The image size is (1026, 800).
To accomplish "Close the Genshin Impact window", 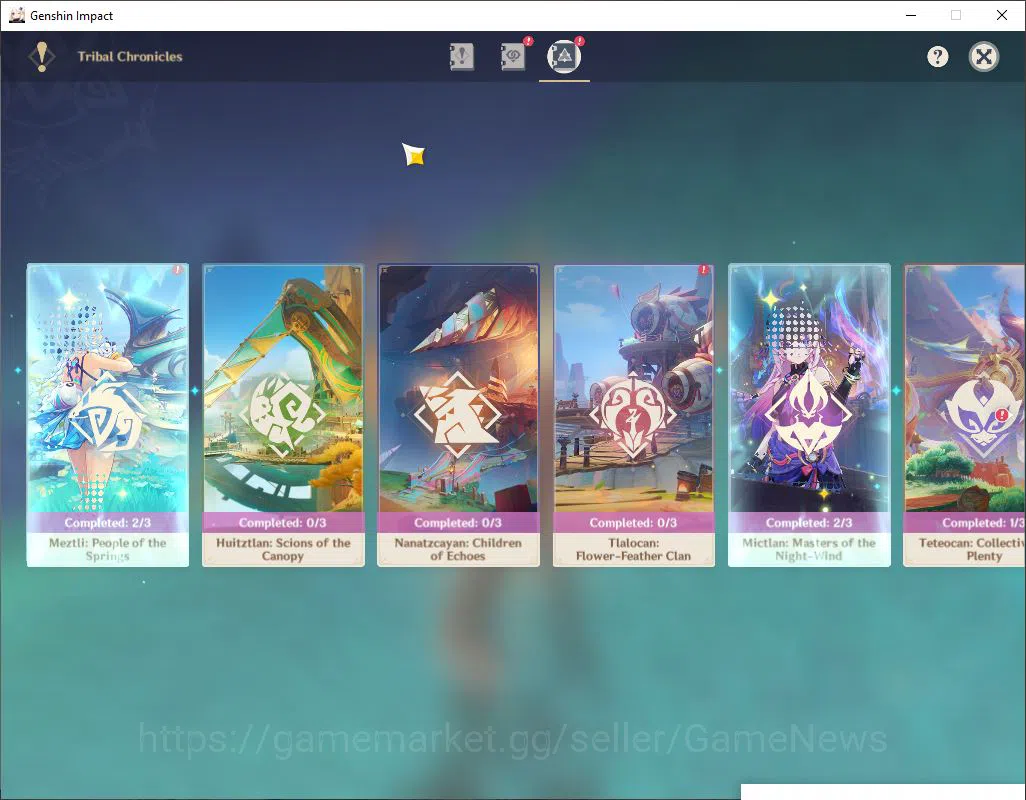I will [x=1001, y=15].
